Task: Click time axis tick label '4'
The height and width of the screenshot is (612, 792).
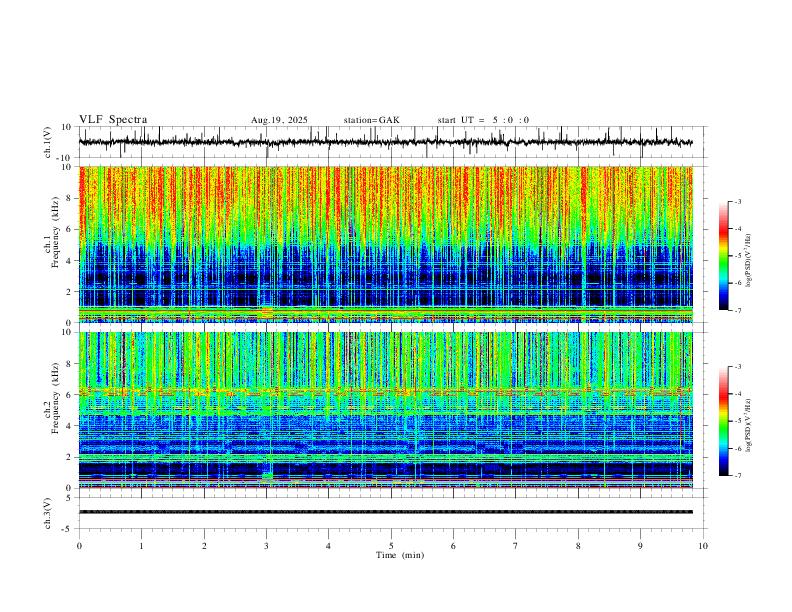Action: (x=328, y=546)
